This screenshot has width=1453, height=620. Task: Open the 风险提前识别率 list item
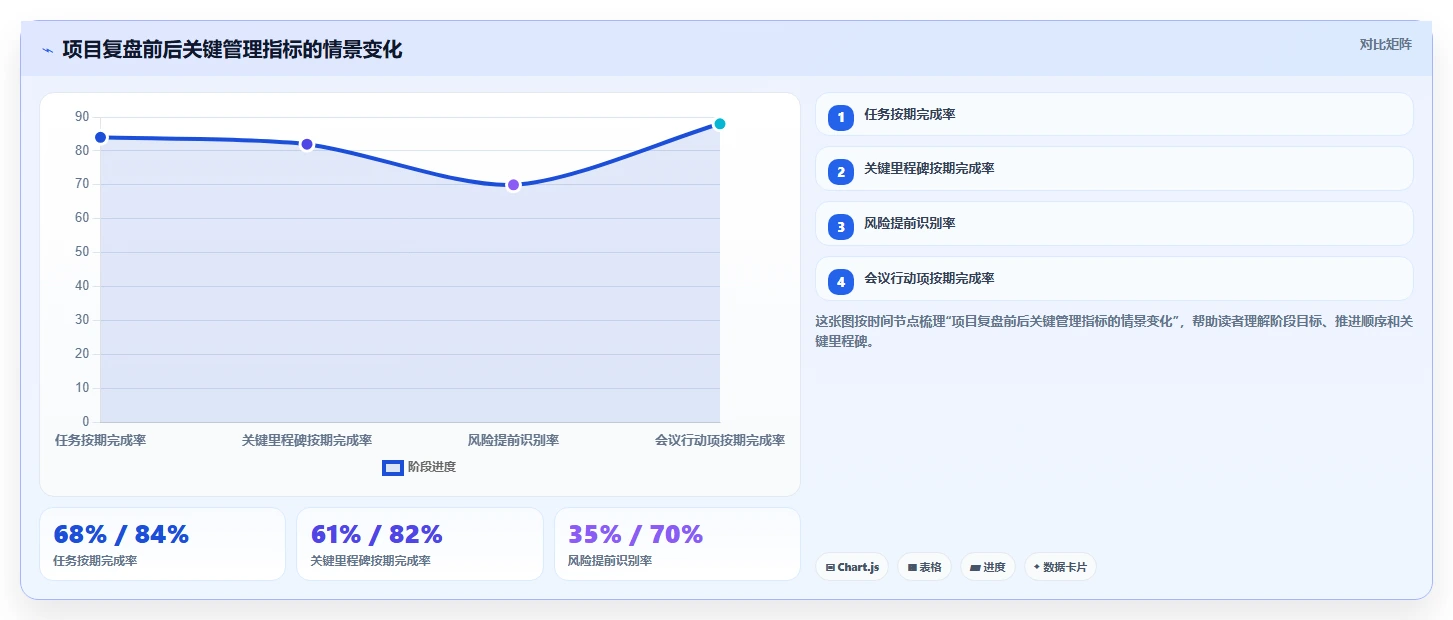tap(1114, 224)
